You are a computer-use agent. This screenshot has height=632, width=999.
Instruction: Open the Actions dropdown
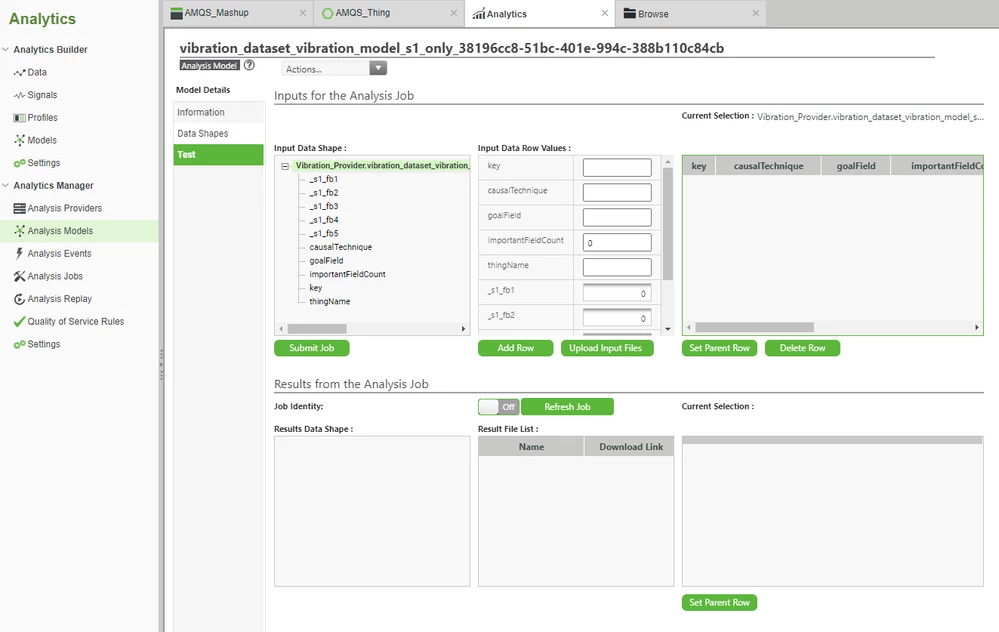tap(334, 69)
